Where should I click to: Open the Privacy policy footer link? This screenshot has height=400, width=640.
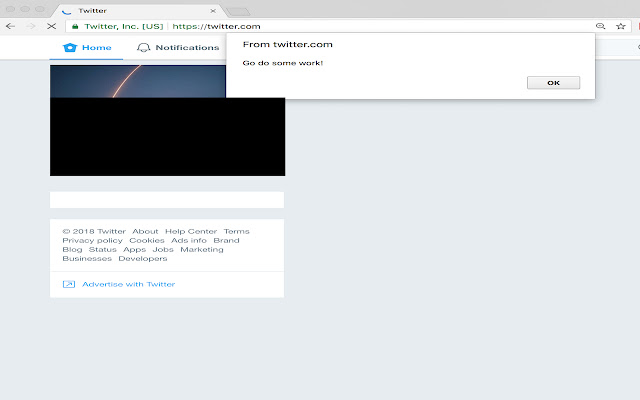(x=92, y=240)
